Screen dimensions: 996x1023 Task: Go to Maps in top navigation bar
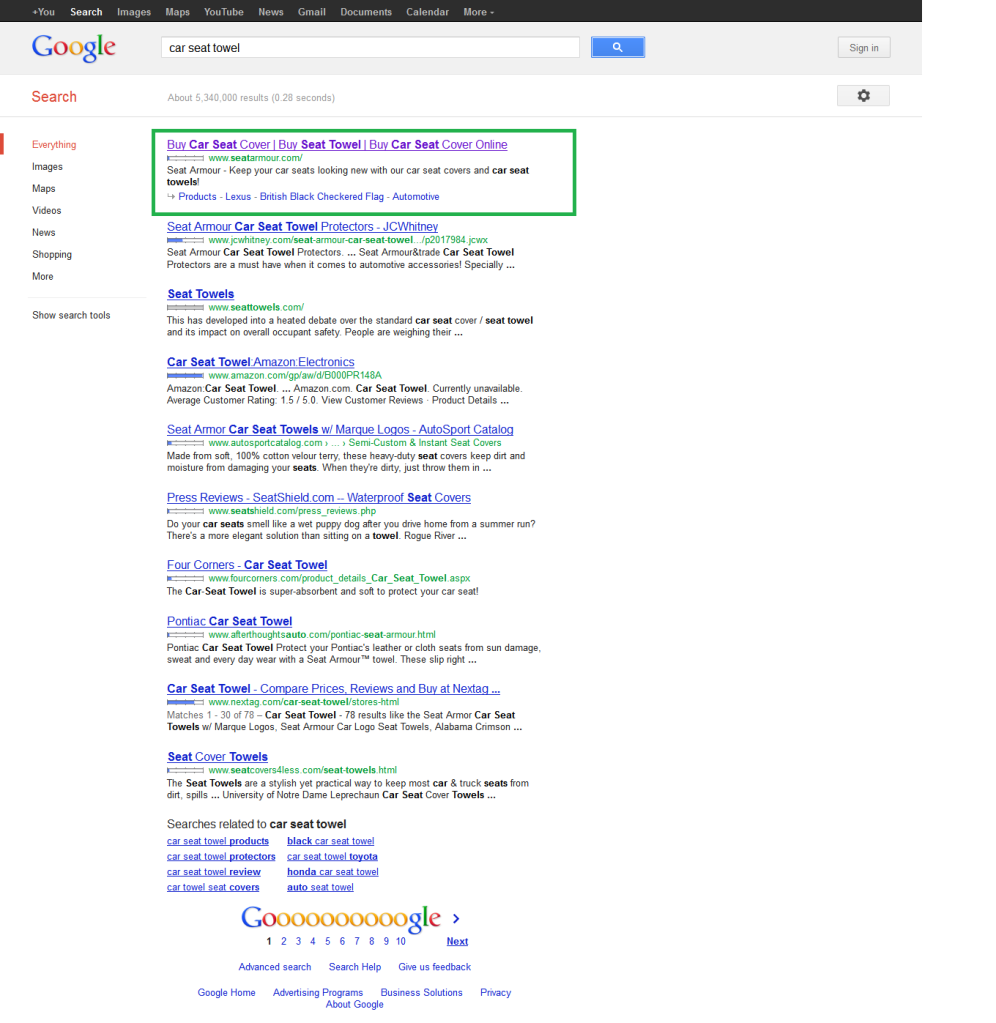click(177, 12)
